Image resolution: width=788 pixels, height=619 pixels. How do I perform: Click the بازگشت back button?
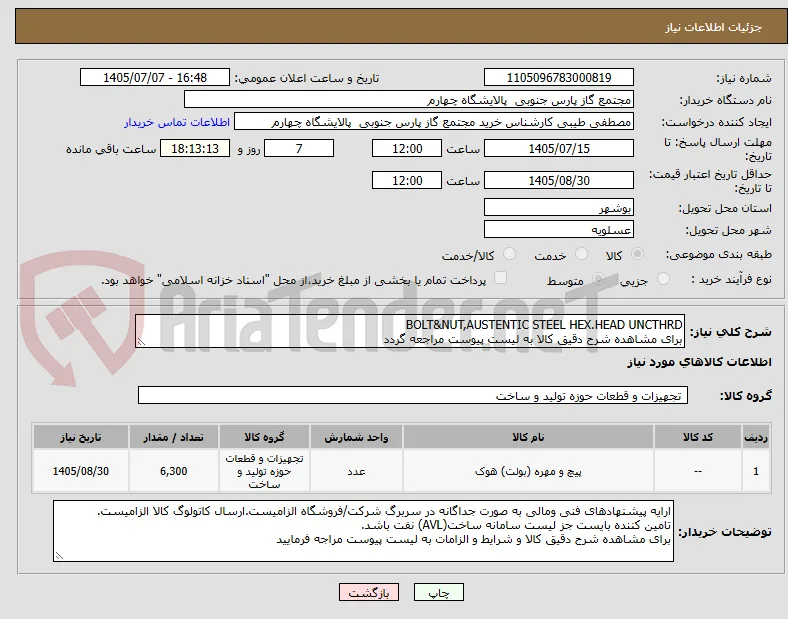(369, 592)
